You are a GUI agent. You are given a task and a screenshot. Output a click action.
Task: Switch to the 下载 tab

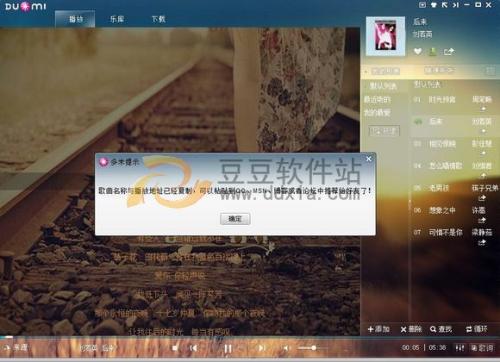point(158,19)
